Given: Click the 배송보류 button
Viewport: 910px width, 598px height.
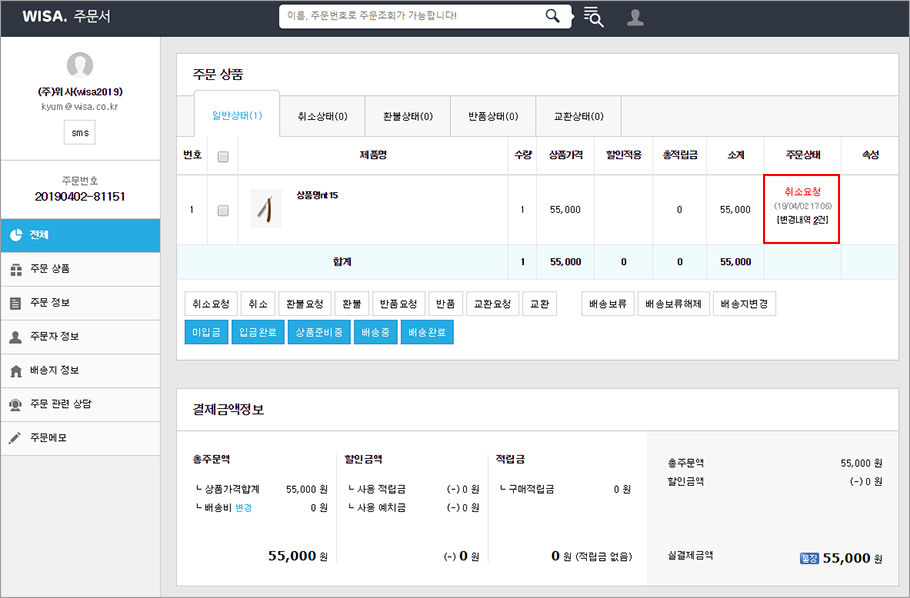Looking at the screenshot, I should (608, 304).
